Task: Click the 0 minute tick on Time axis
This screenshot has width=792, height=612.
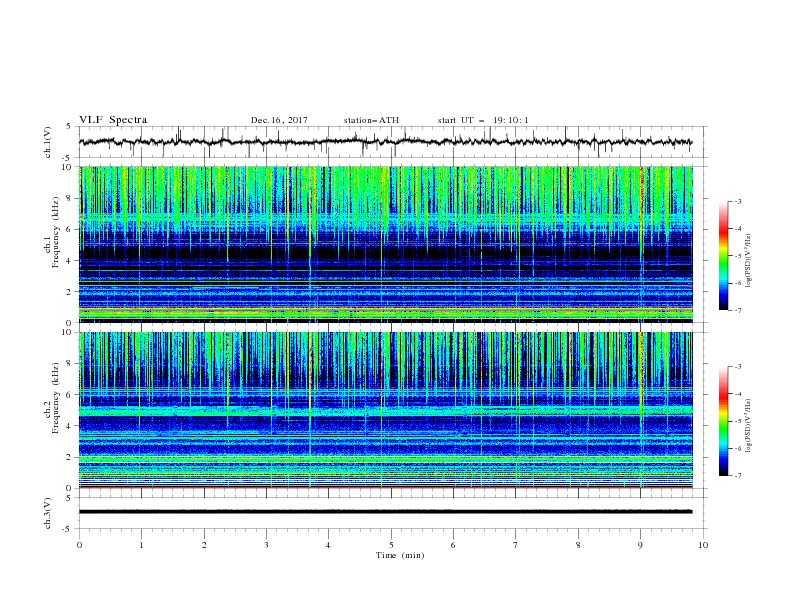Action: point(79,545)
